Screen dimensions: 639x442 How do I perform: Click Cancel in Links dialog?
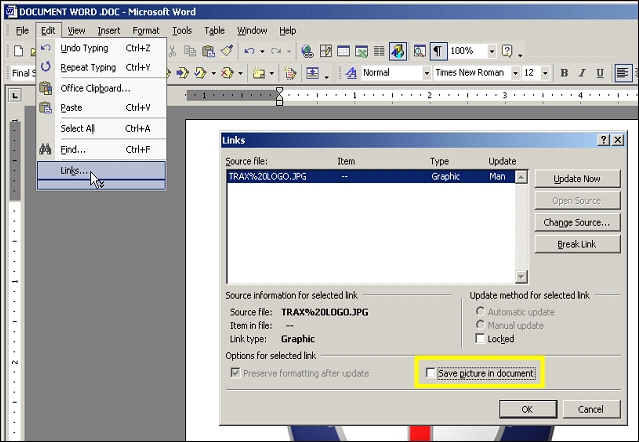591,409
